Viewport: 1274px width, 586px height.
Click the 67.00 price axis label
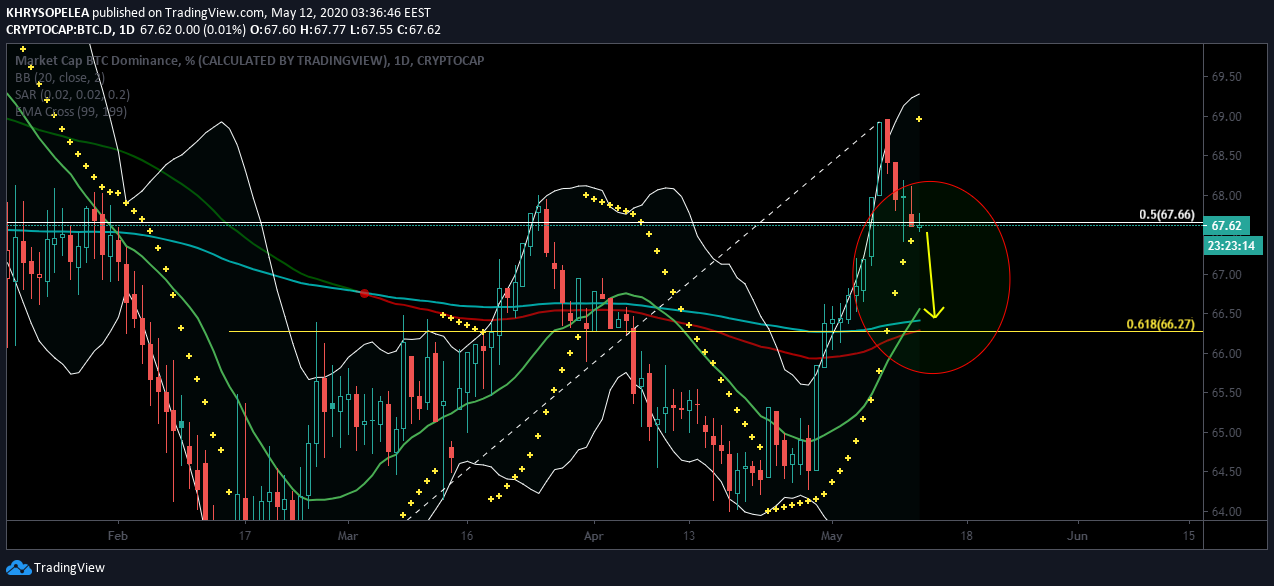[1226, 275]
